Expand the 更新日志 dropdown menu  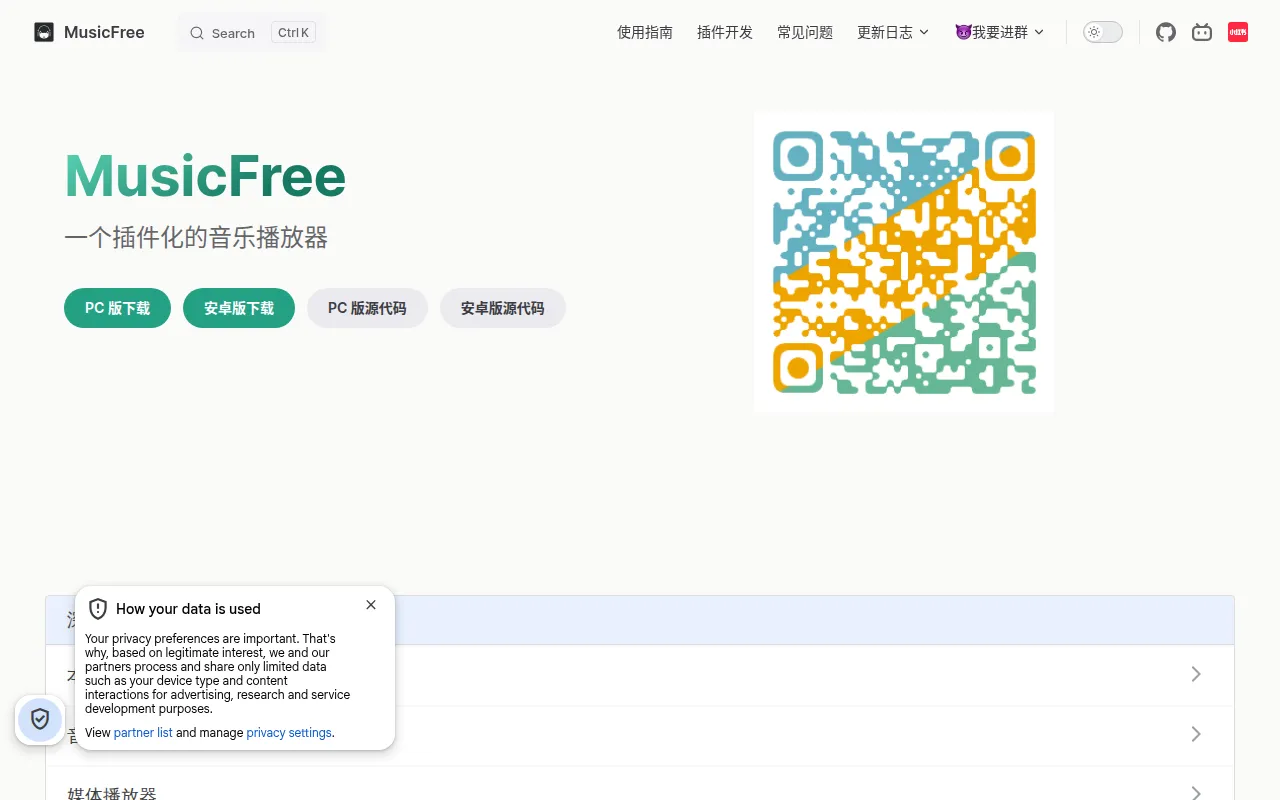click(x=893, y=33)
